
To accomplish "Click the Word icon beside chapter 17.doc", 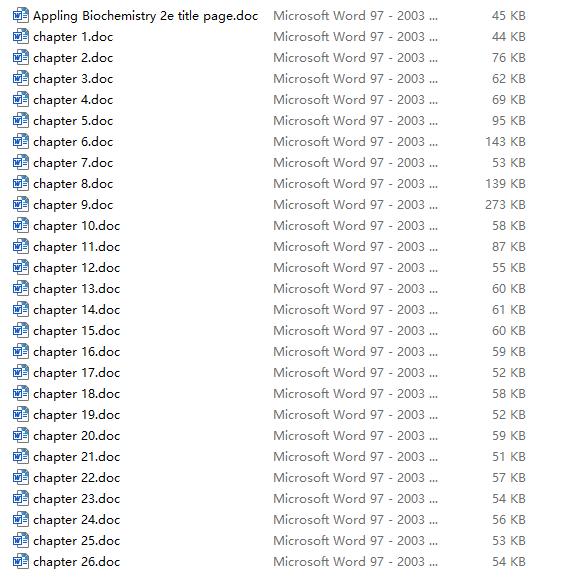I will 21,372.
